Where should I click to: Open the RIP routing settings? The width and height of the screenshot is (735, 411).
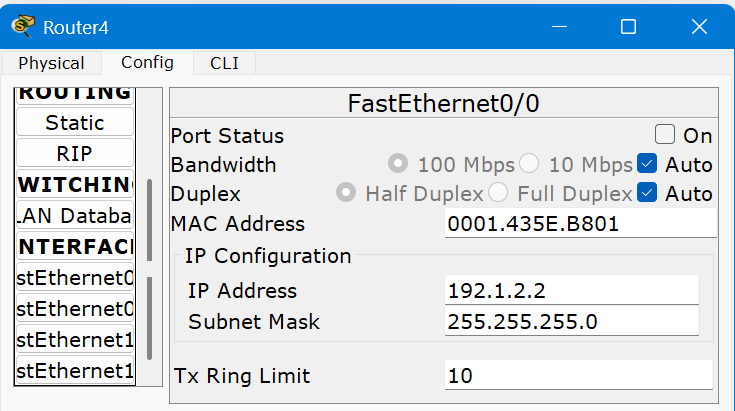coord(75,154)
